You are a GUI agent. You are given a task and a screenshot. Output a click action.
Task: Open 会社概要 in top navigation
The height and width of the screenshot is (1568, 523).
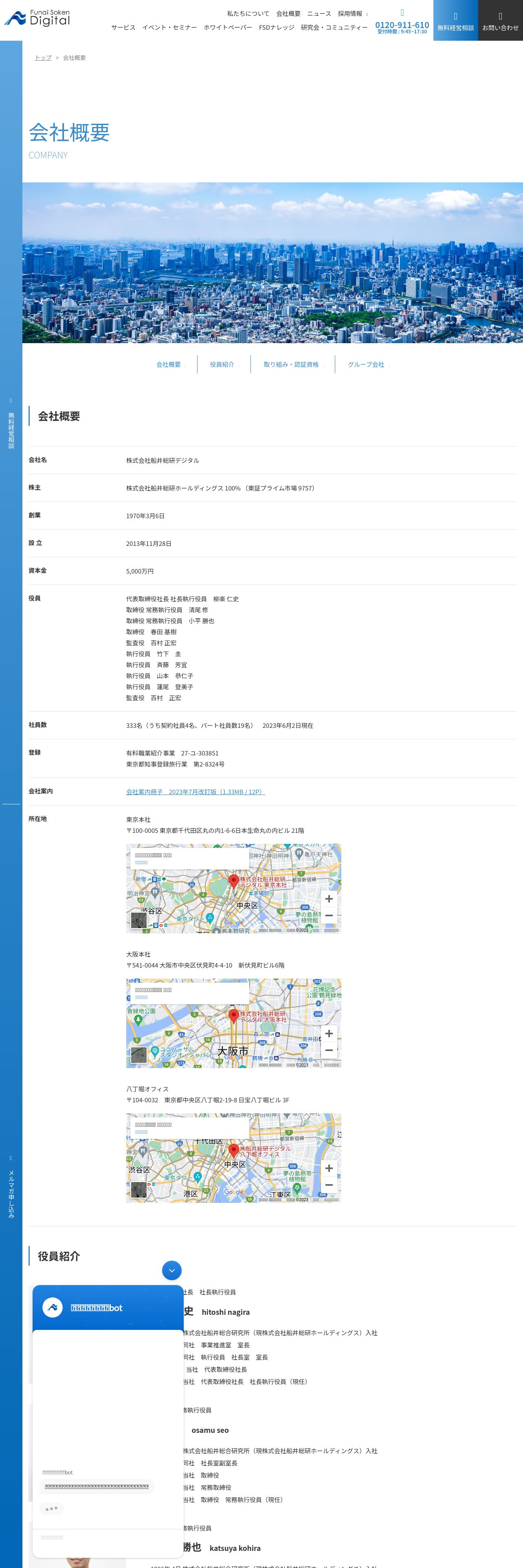[288, 13]
